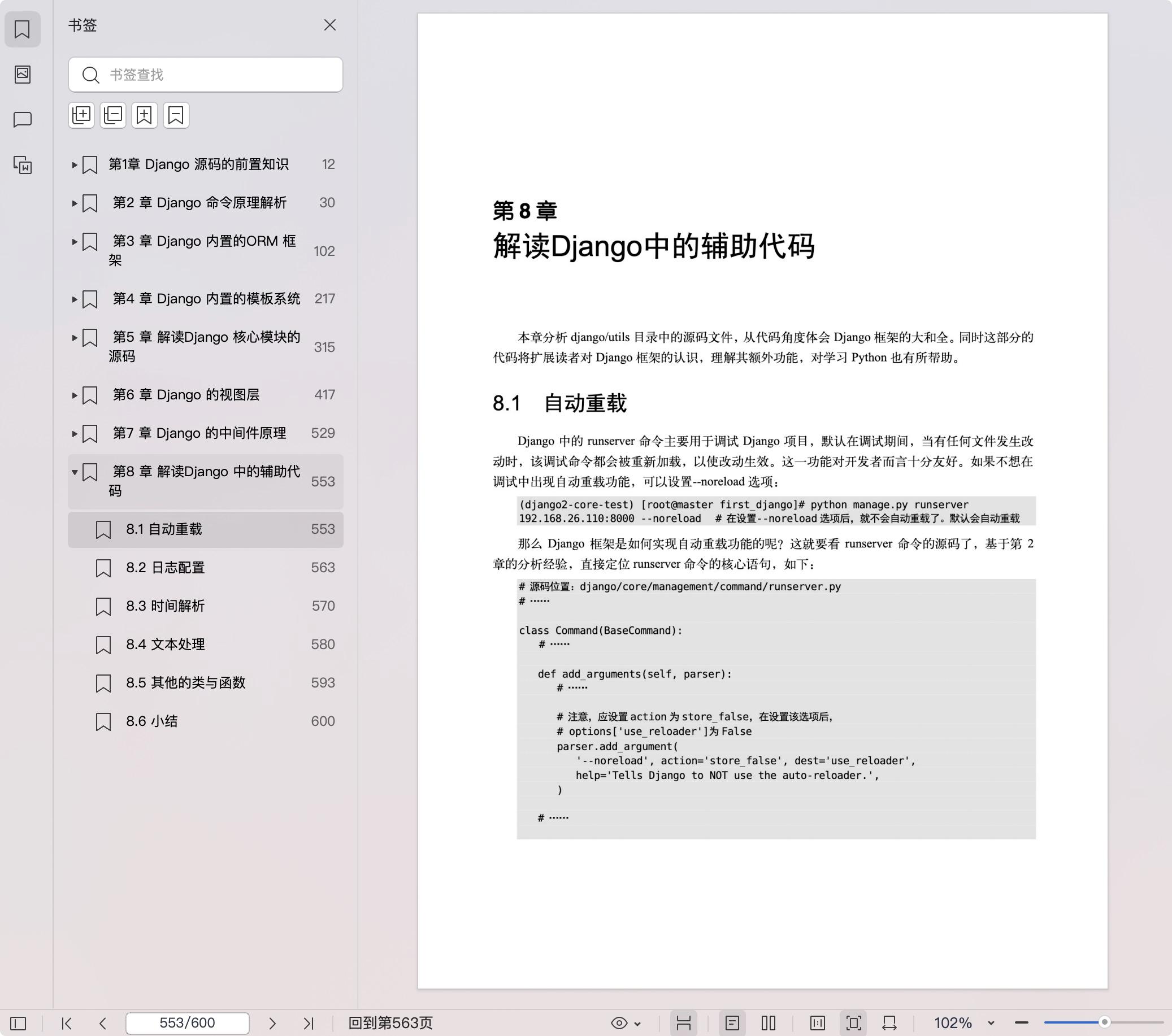Click the zoom out minus button
The image size is (1172, 1036).
point(1021,1023)
